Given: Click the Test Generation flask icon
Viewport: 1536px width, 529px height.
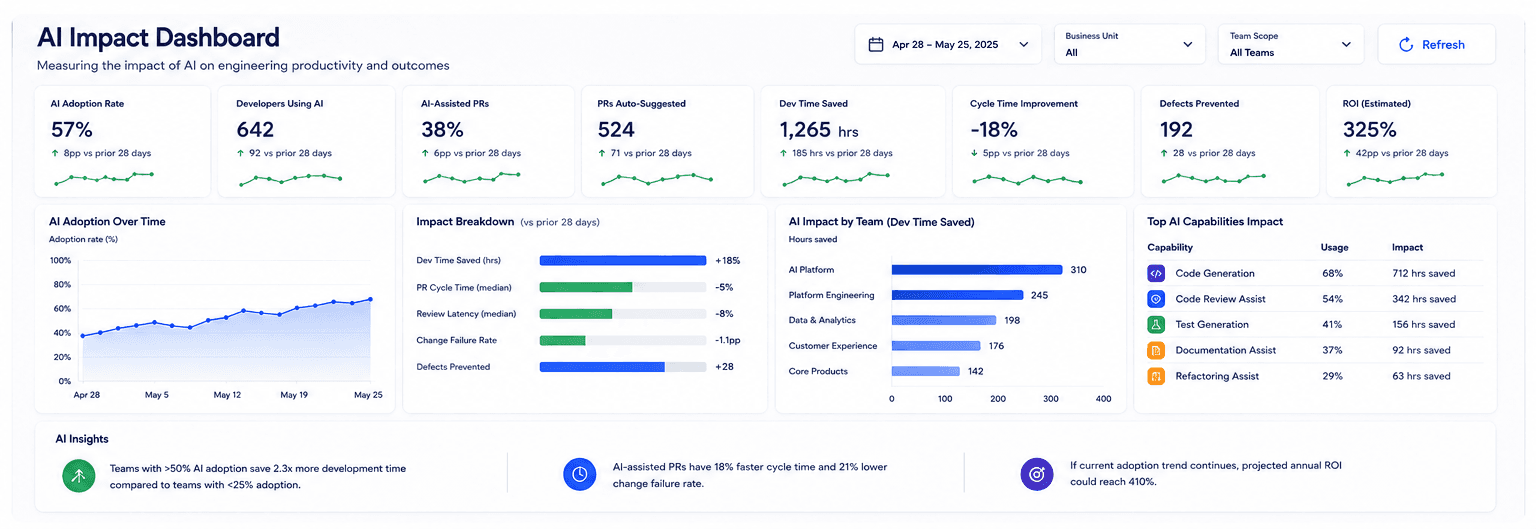Looking at the screenshot, I should (x=1156, y=325).
